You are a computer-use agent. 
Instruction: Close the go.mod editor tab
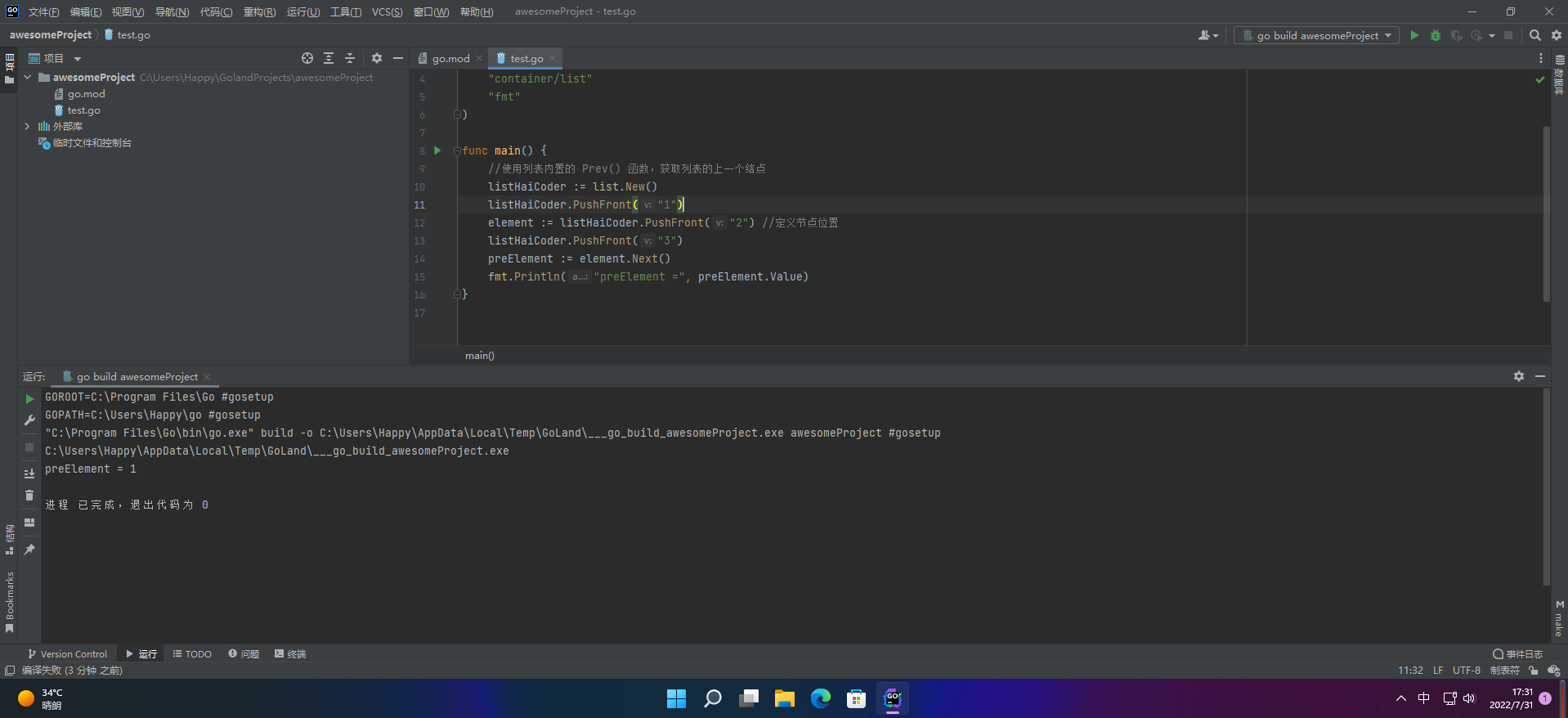[x=479, y=58]
